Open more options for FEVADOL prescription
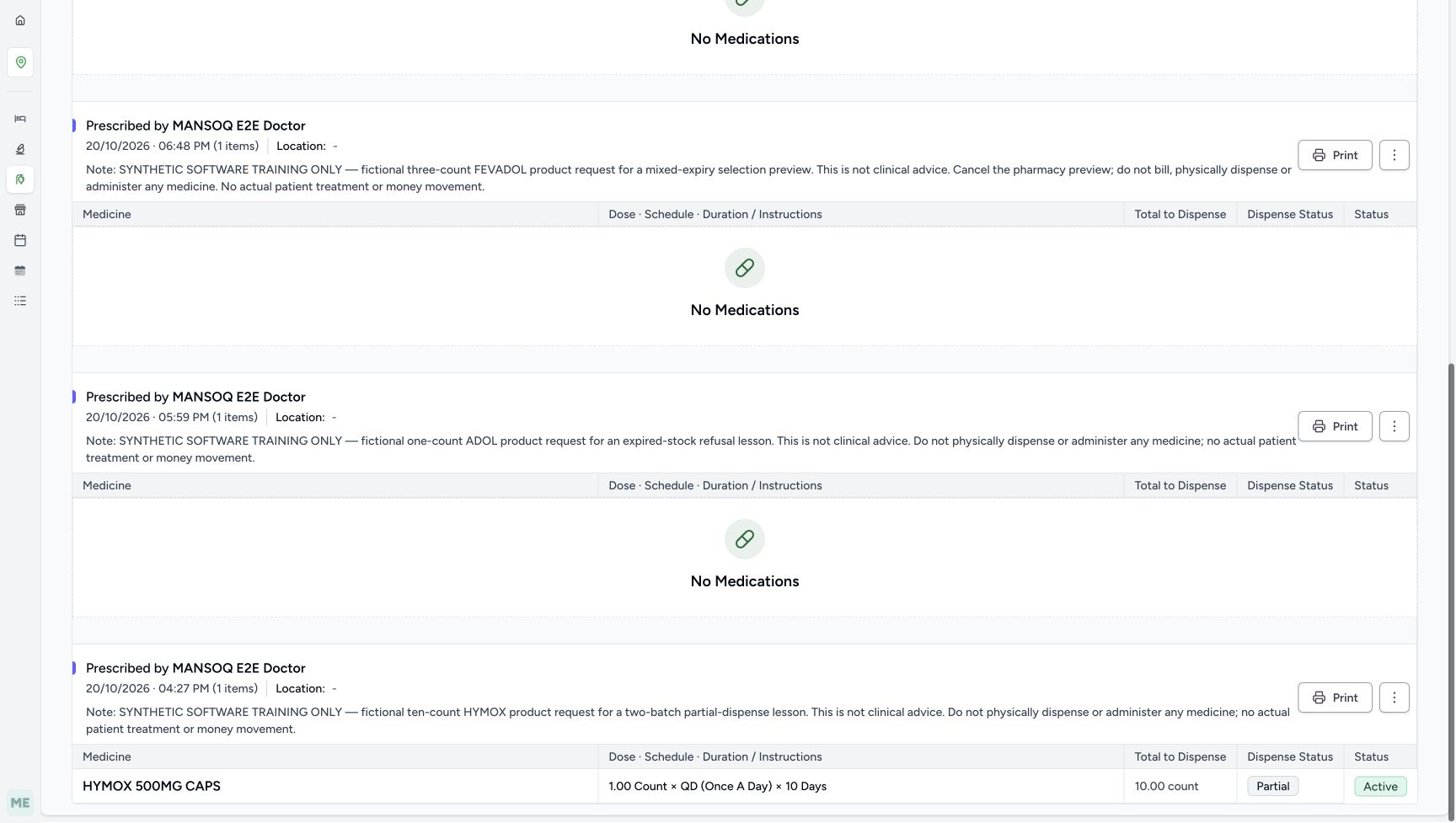Image resolution: width=1456 pixels, height=823 pixels. [1394, 155]
